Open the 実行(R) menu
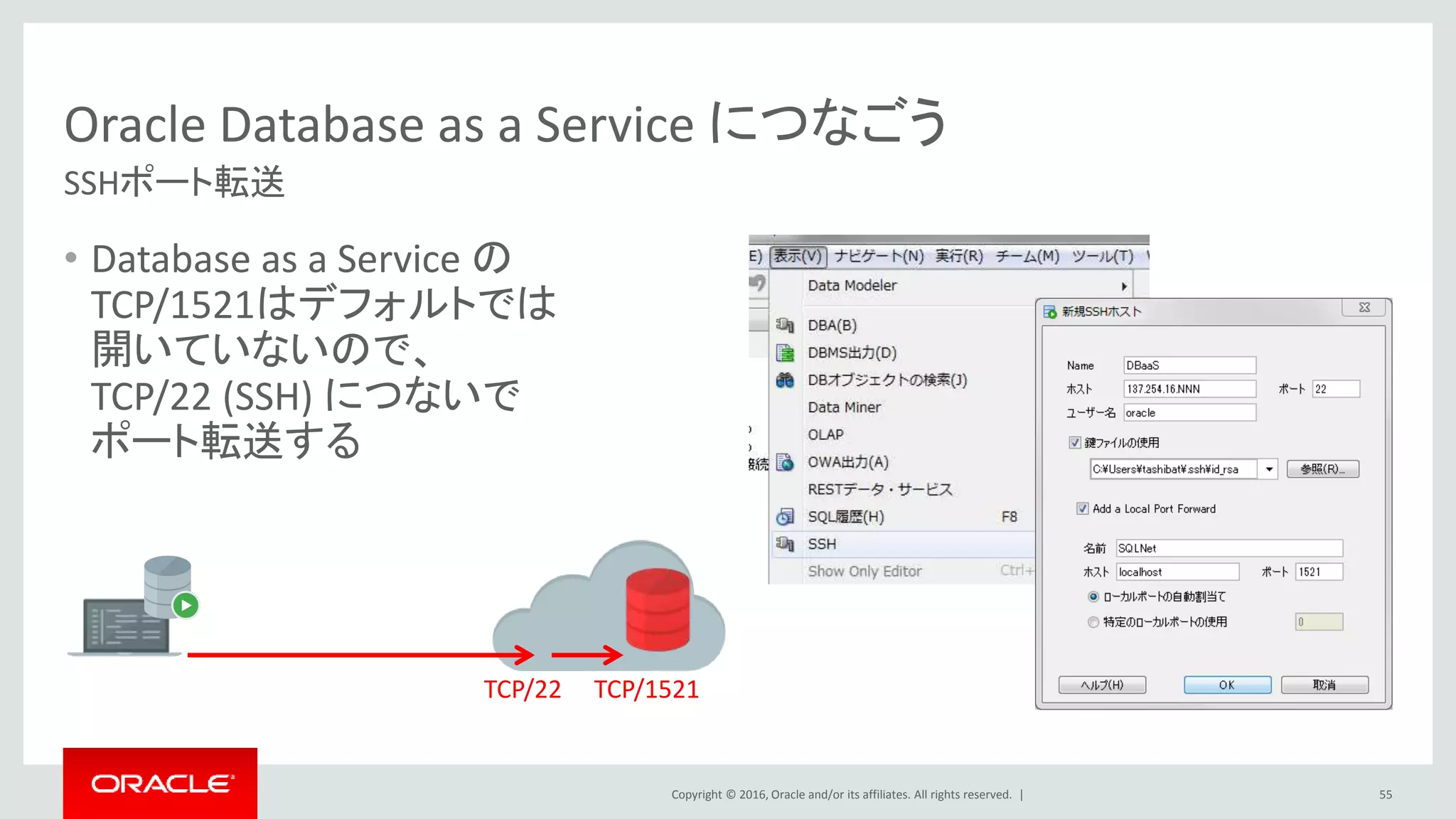 click(x=959, y=256)
